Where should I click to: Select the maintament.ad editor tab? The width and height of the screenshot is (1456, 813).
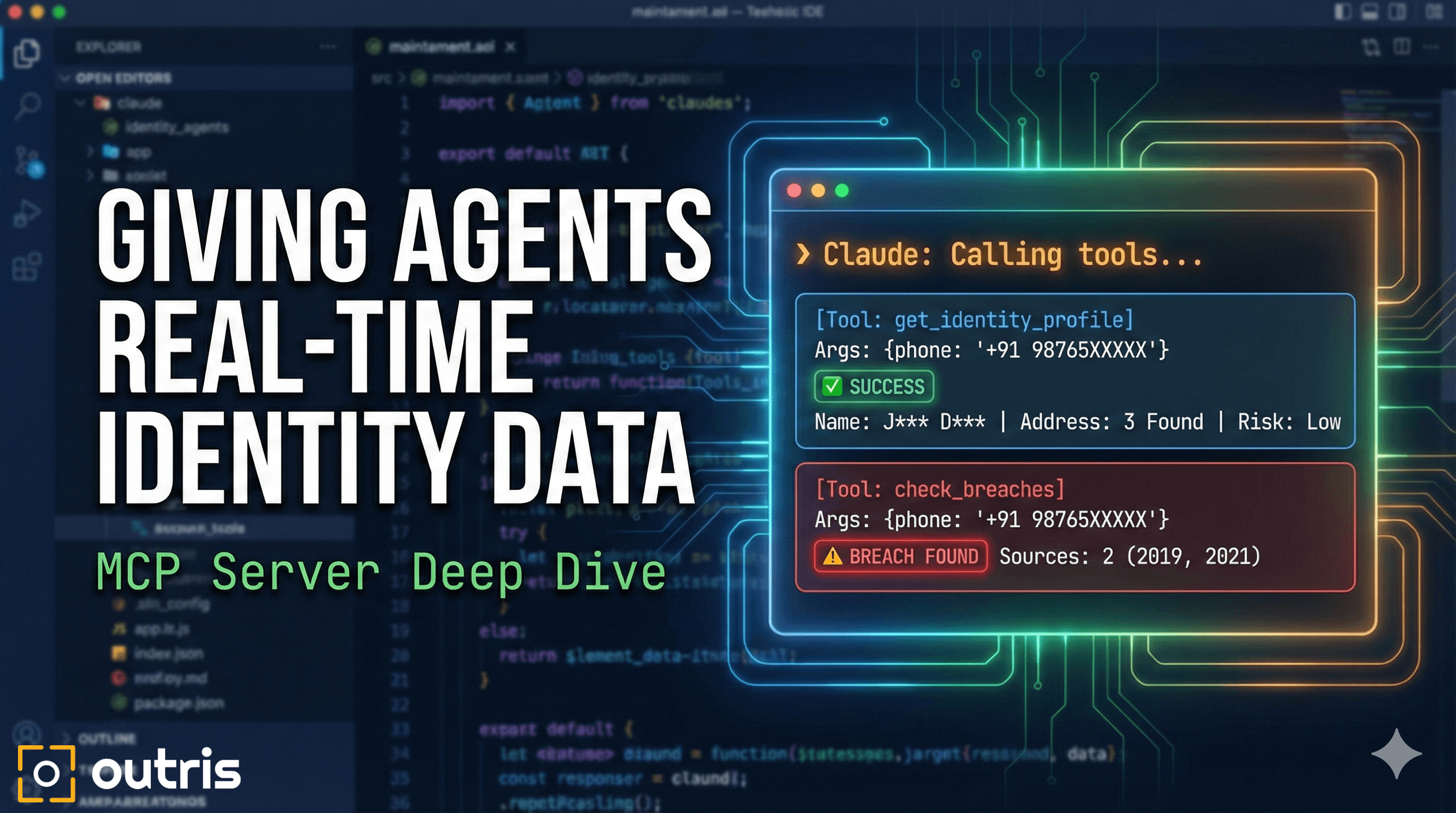click(440, 47)
